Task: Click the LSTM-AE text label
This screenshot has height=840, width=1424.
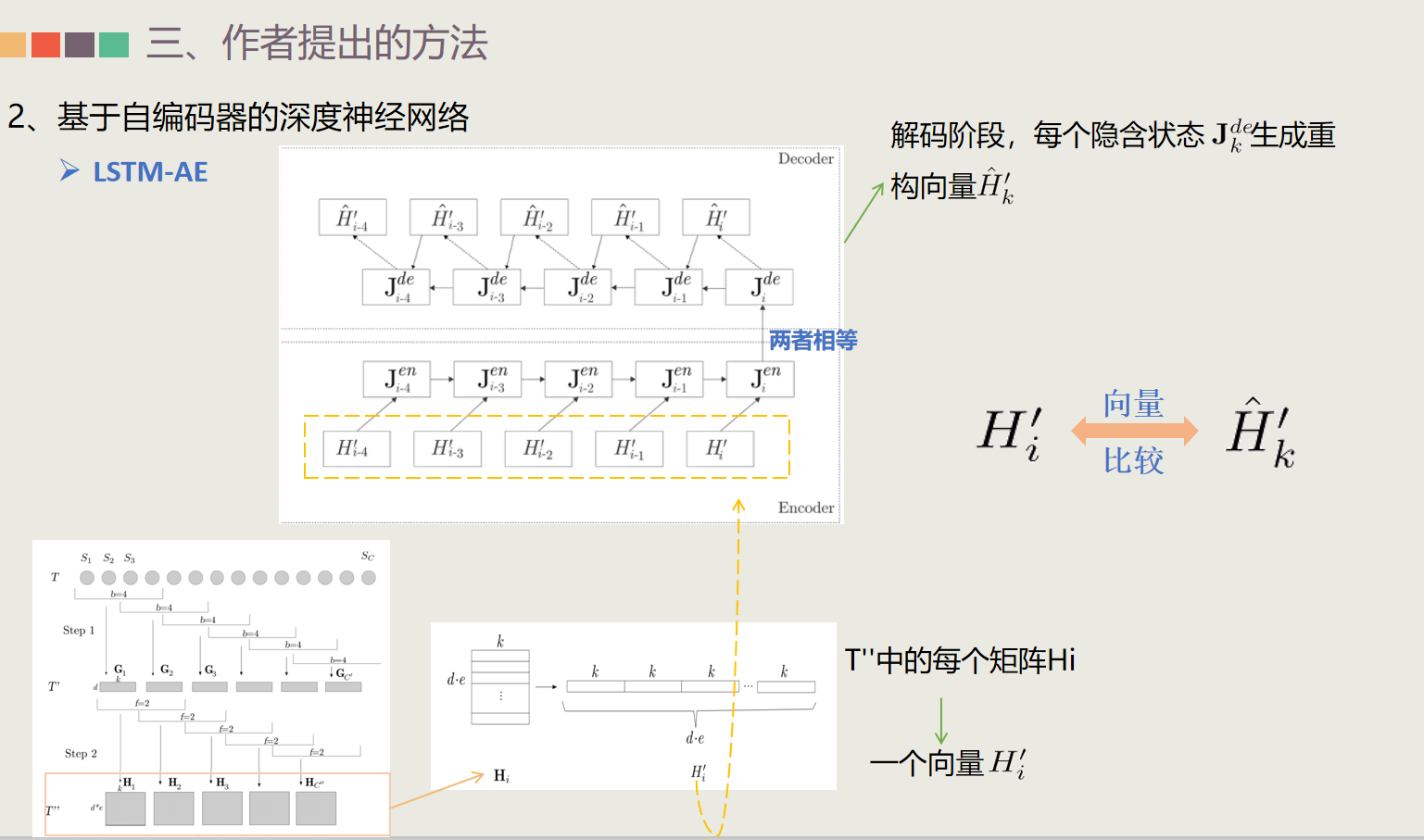Action: point(151,172)
